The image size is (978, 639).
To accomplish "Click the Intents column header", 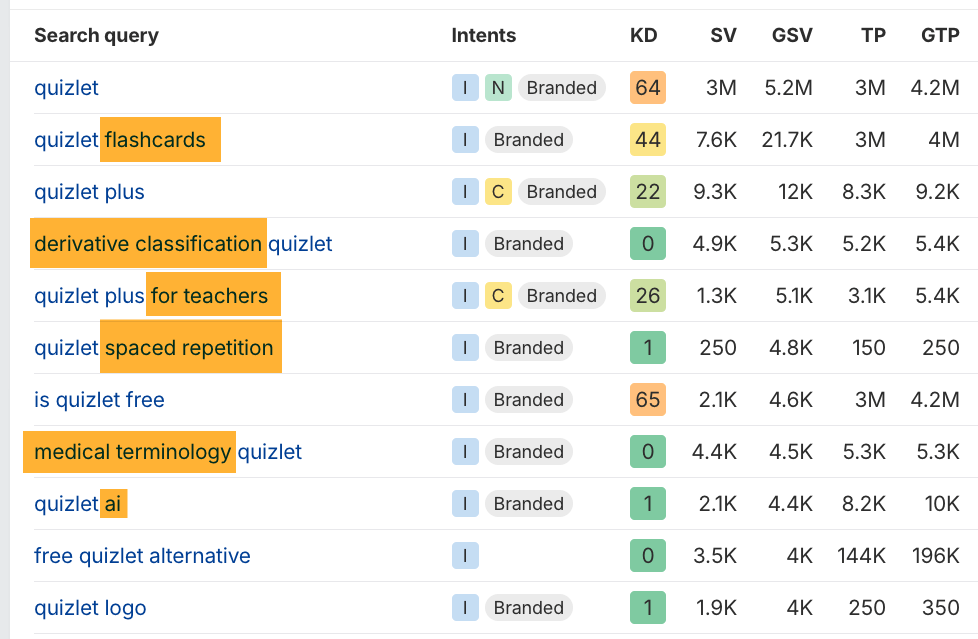I will pyautogui.click(x=483, y=36).
